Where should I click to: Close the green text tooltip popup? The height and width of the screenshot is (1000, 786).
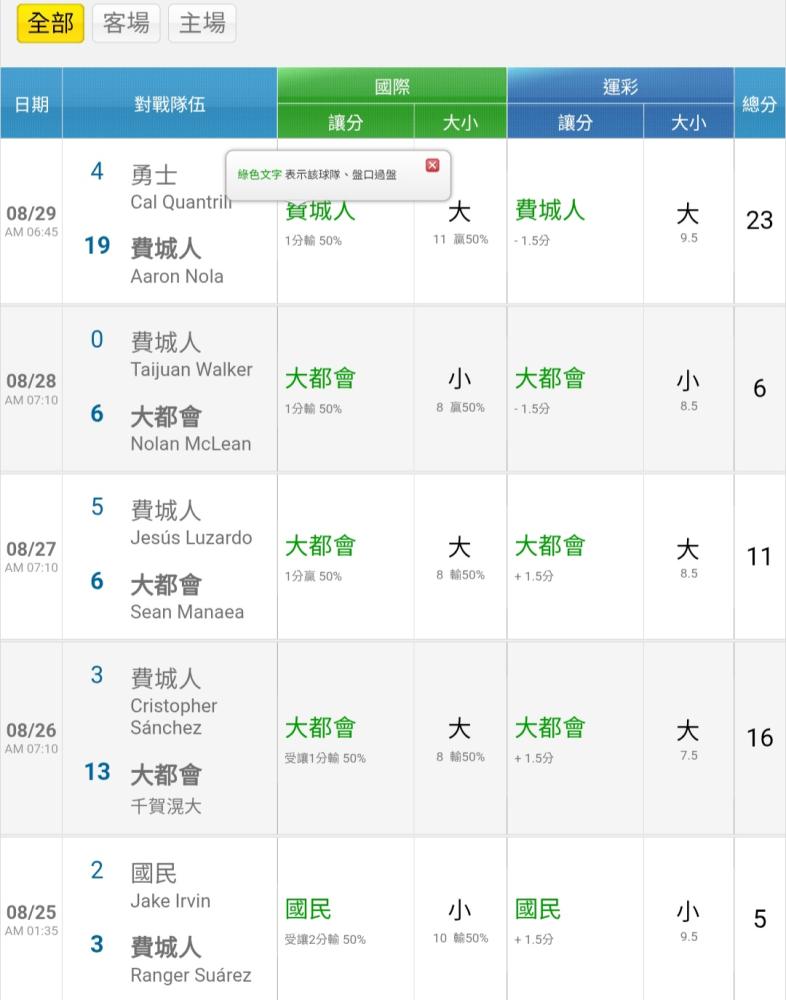click(x=432, y=165)
